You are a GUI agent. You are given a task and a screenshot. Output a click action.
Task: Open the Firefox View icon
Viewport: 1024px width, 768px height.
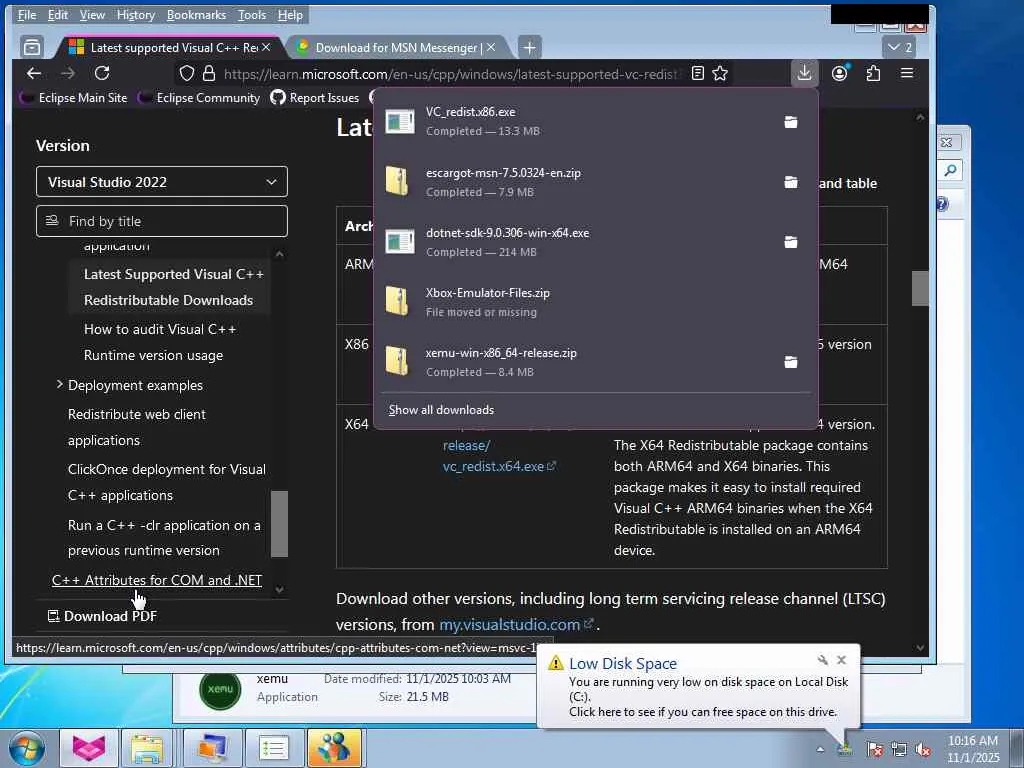click(31, 47)
